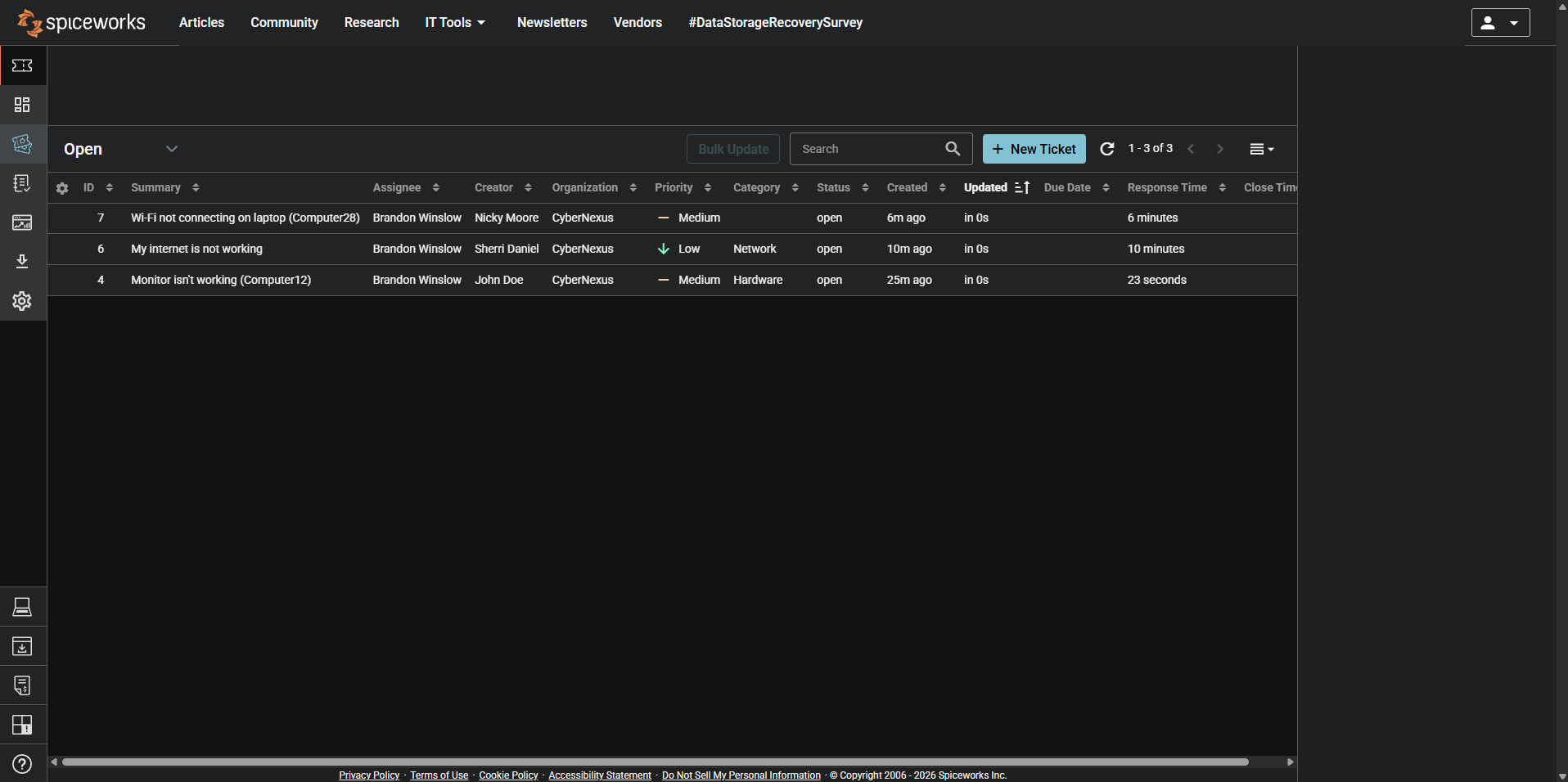This screenshot has width=1568, height=782.
Task: Open the Dashboard grid icon in the sidebar
Action: (22, 105)
